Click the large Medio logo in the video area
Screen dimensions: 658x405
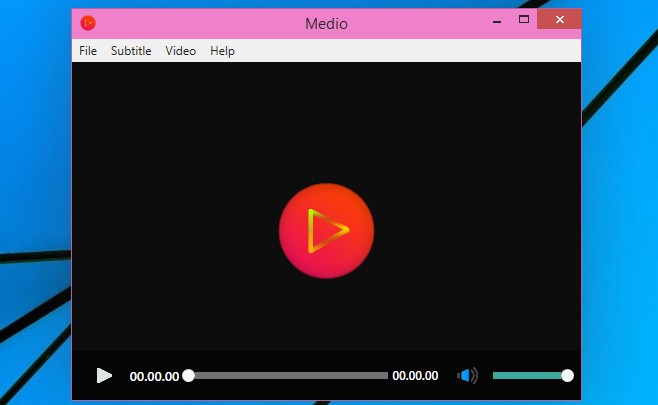click(326, 231)
